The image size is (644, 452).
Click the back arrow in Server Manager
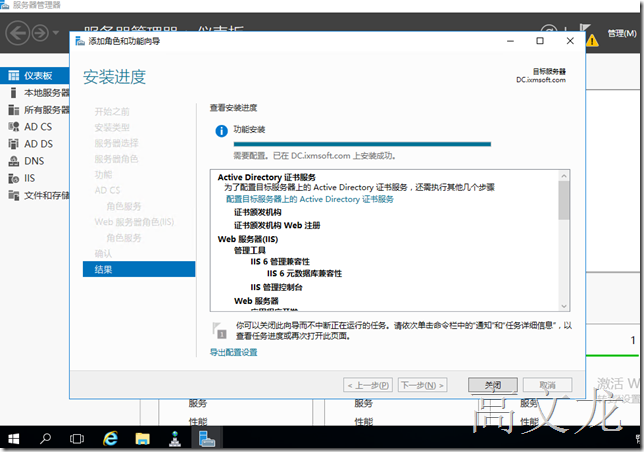point(17,33)
